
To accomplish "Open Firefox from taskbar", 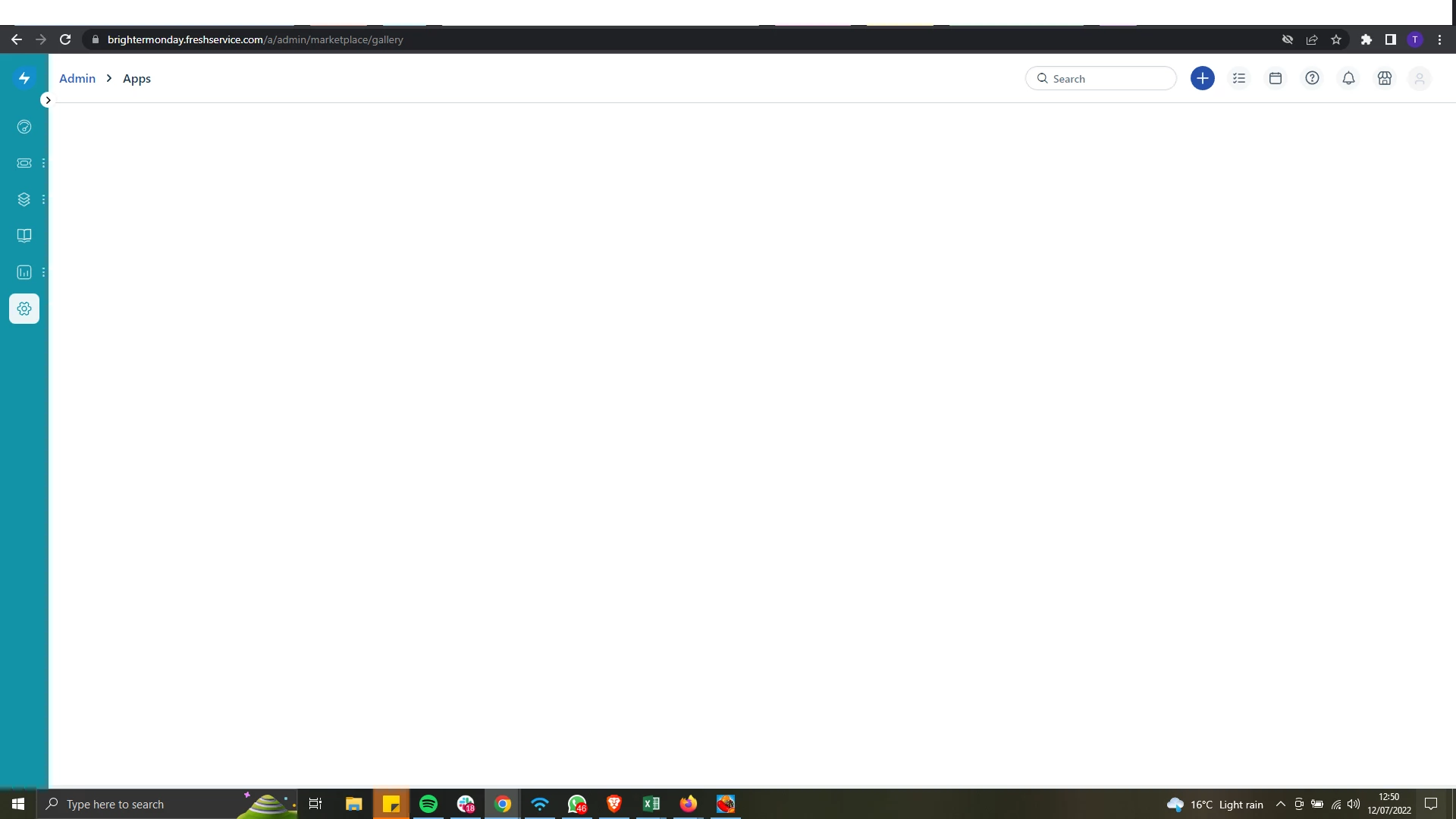I will point(689,804).
